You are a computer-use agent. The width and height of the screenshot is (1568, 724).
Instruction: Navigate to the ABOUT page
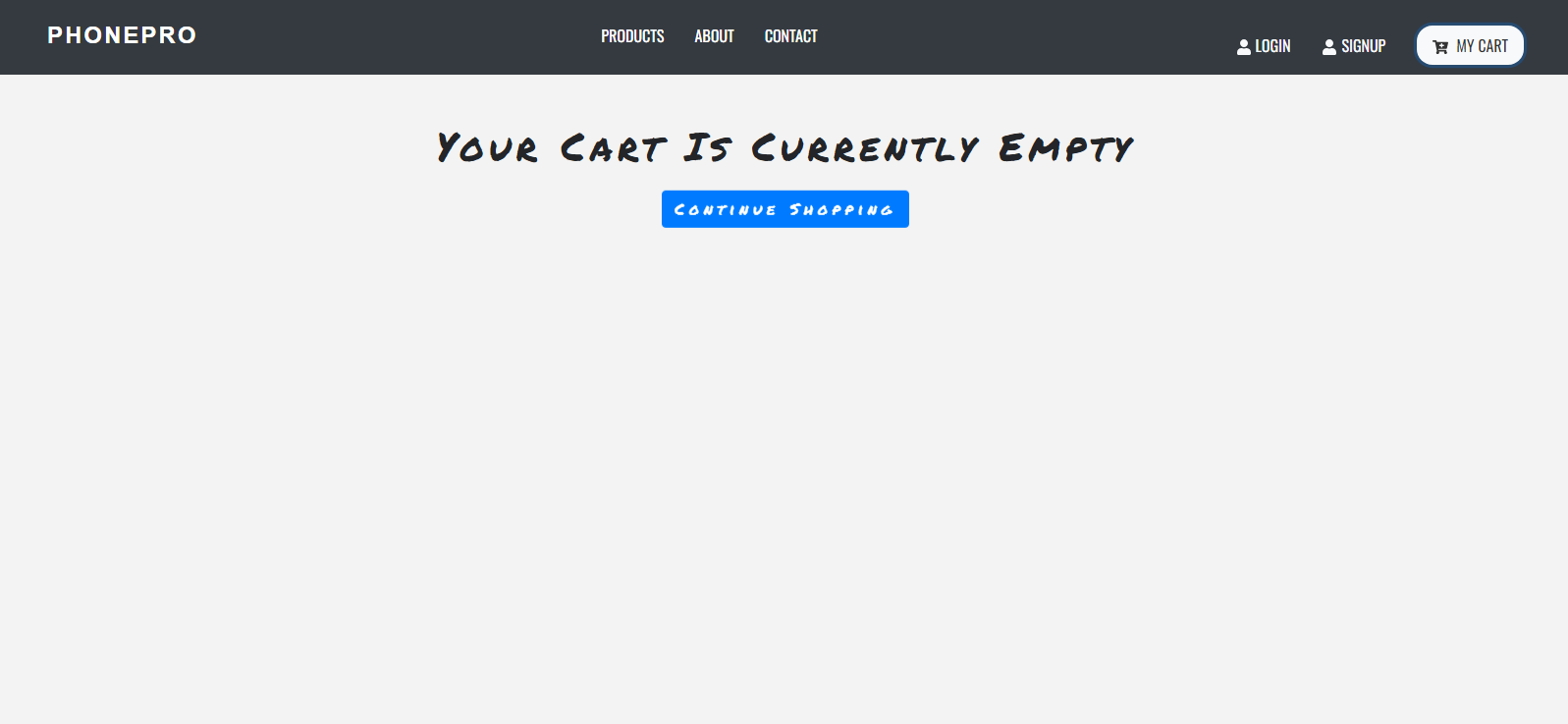(714, 36)
